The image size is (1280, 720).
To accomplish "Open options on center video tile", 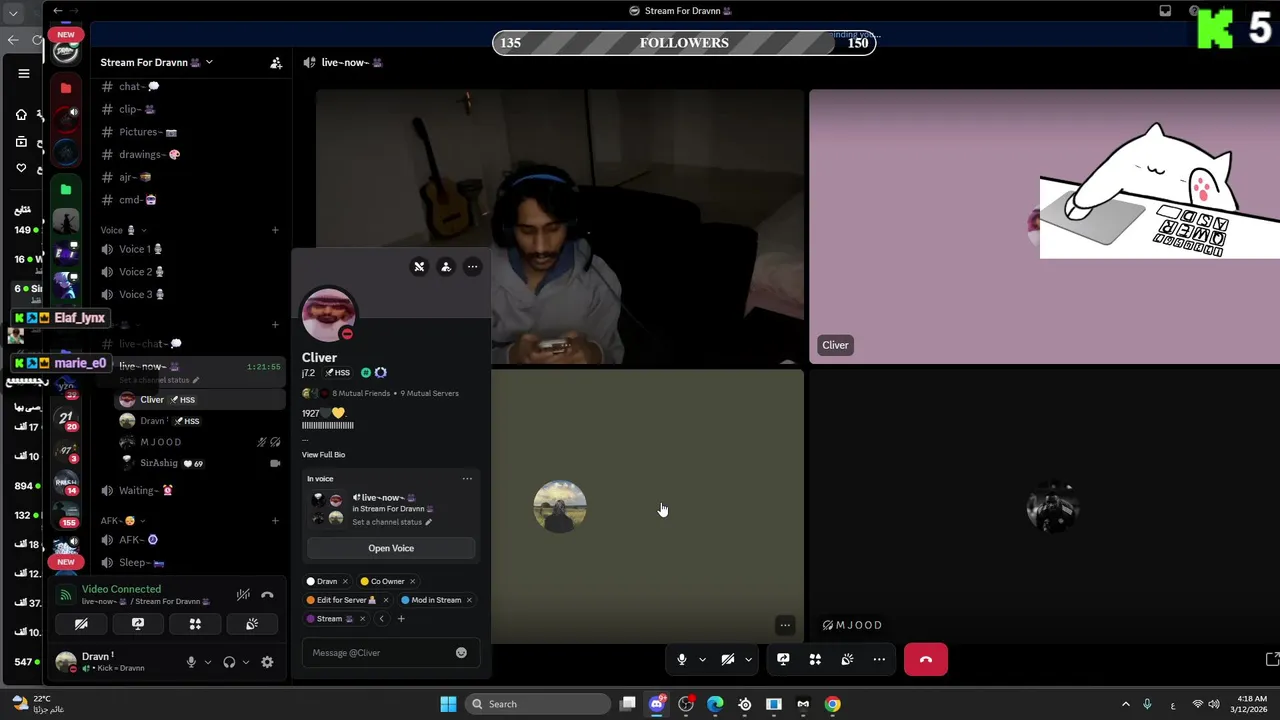I will tap(785, 626).
